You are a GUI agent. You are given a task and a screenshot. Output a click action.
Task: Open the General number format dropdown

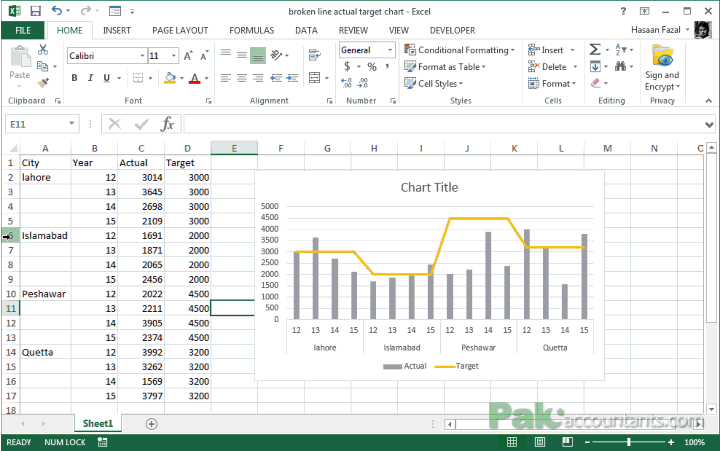click(390, 50)
